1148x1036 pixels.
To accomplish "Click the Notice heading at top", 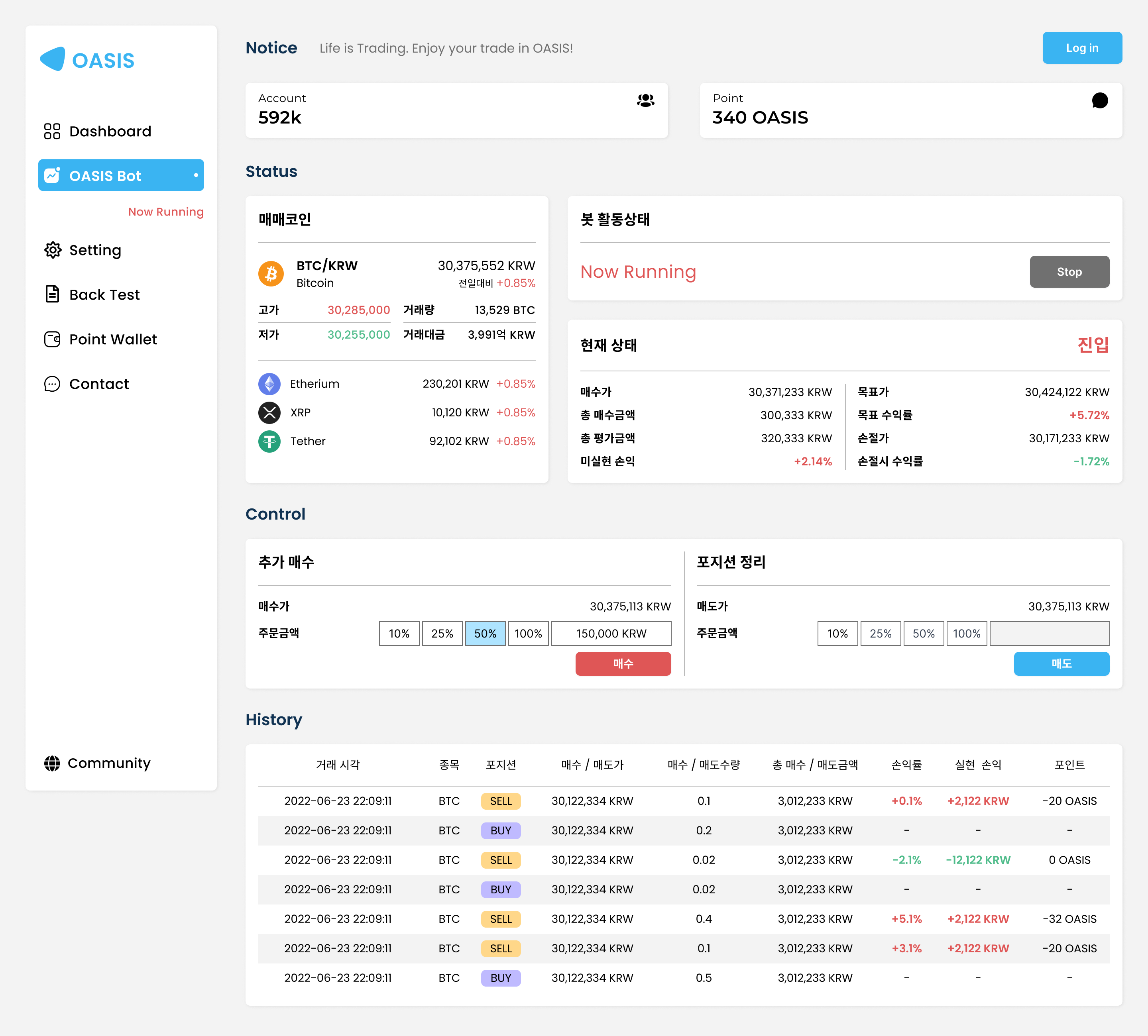I will point(271,48).
